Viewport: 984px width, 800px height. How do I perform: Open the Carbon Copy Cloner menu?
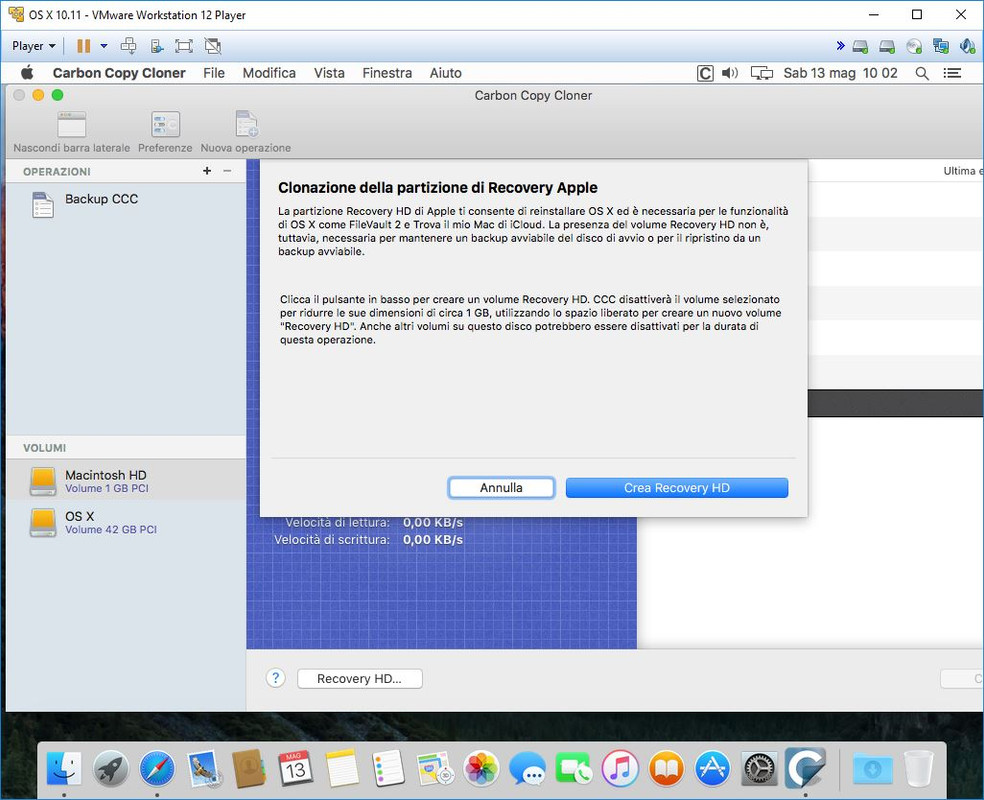coord(119,73)
